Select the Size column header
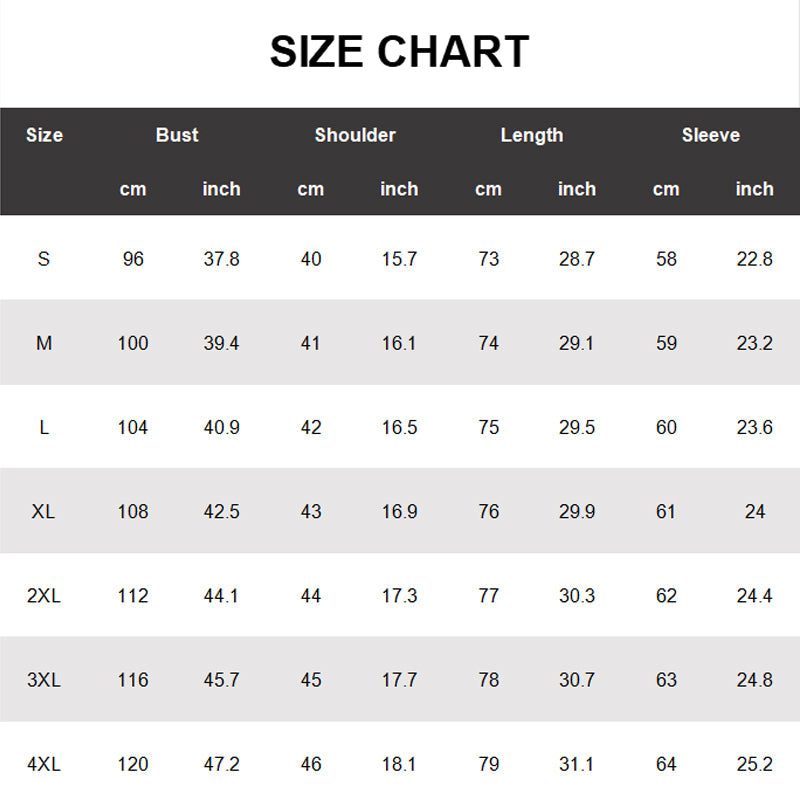Image resolution: width=800 pixels, height=800 pixels. [x=44, y=135]
